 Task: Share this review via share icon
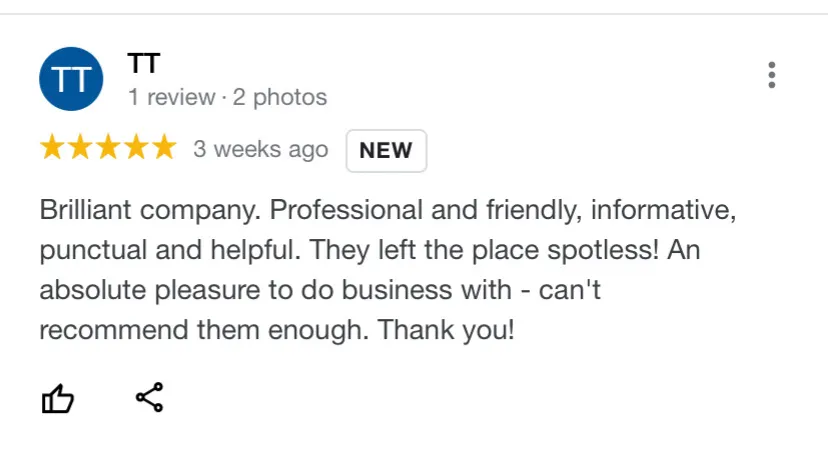(x=149, y=397)
